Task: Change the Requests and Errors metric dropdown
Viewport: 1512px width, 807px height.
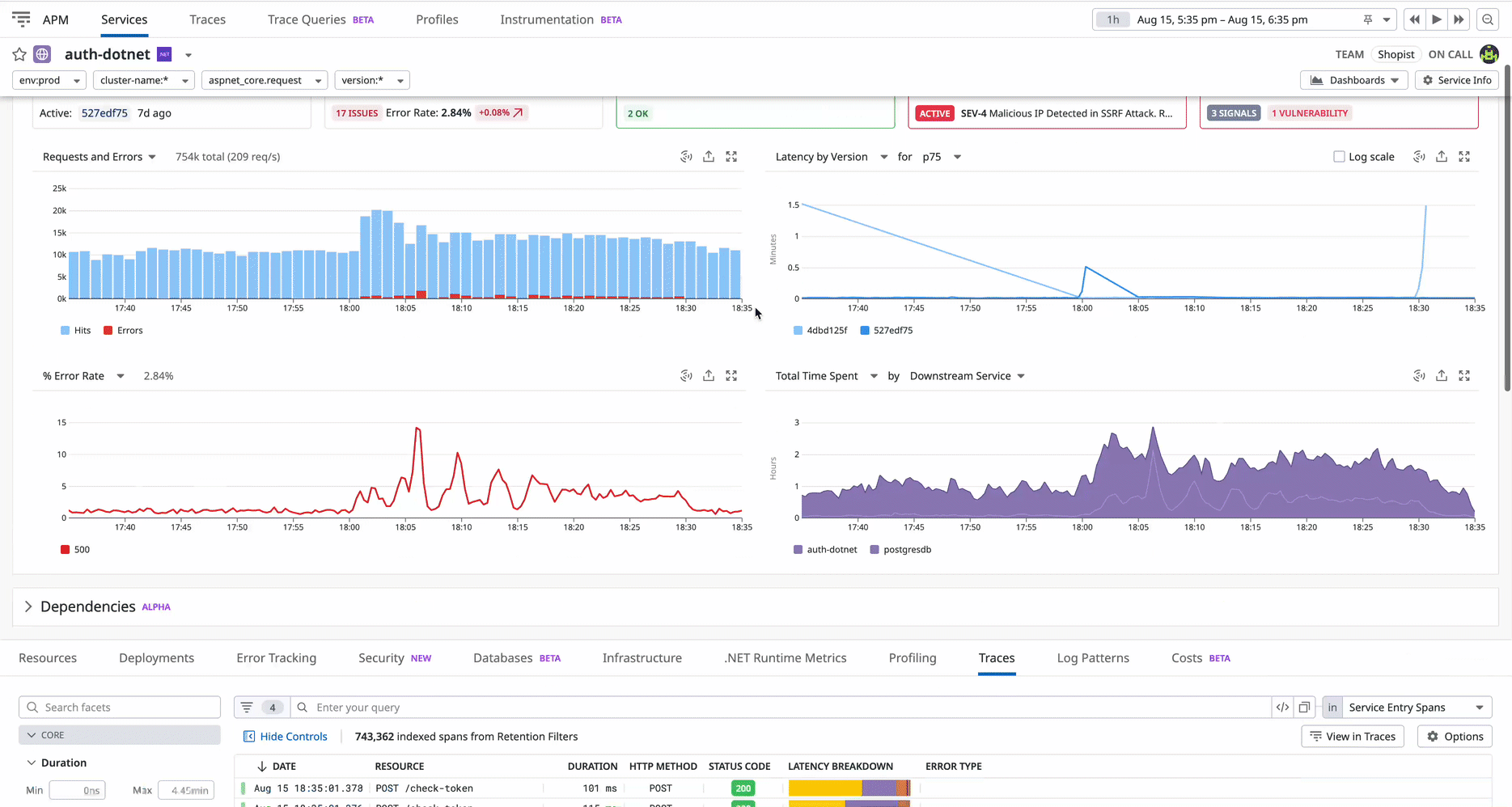Action: click(x=99, y=157)
